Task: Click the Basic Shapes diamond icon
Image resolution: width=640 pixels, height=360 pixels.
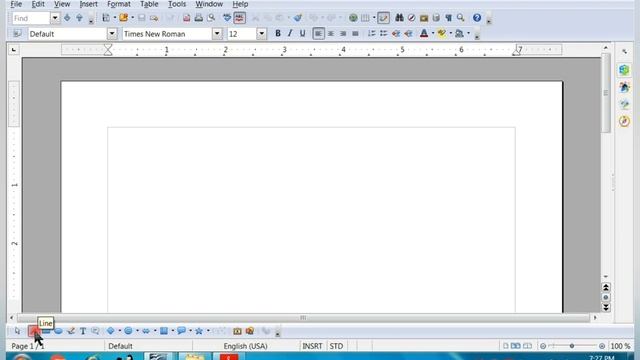Action: [x=110, y=331]
